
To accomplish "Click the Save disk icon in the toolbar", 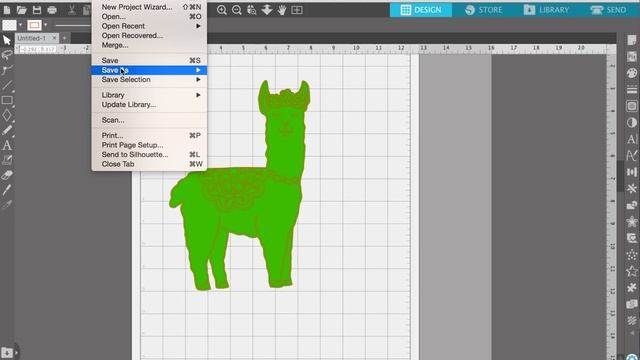I will click(37, 10).
